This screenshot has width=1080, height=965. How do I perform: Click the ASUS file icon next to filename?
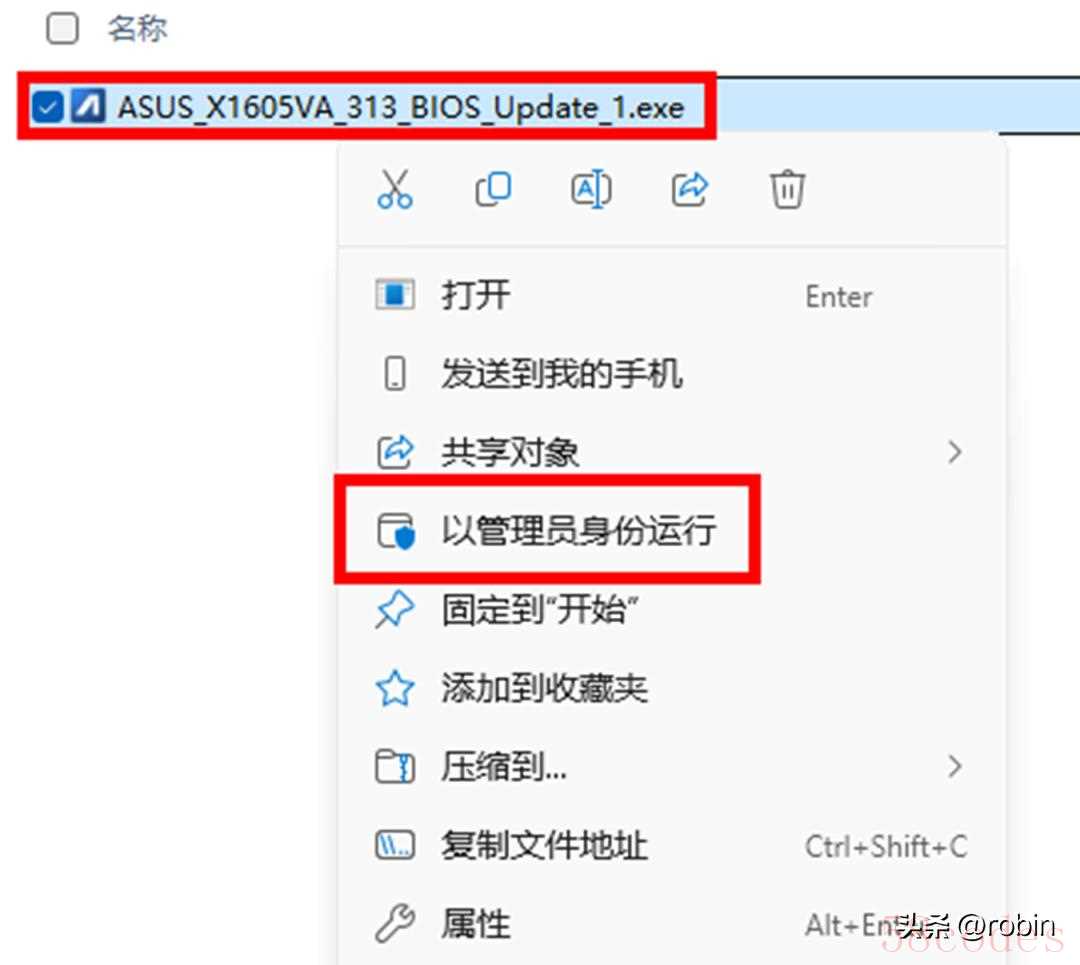(x=88, y=106)
